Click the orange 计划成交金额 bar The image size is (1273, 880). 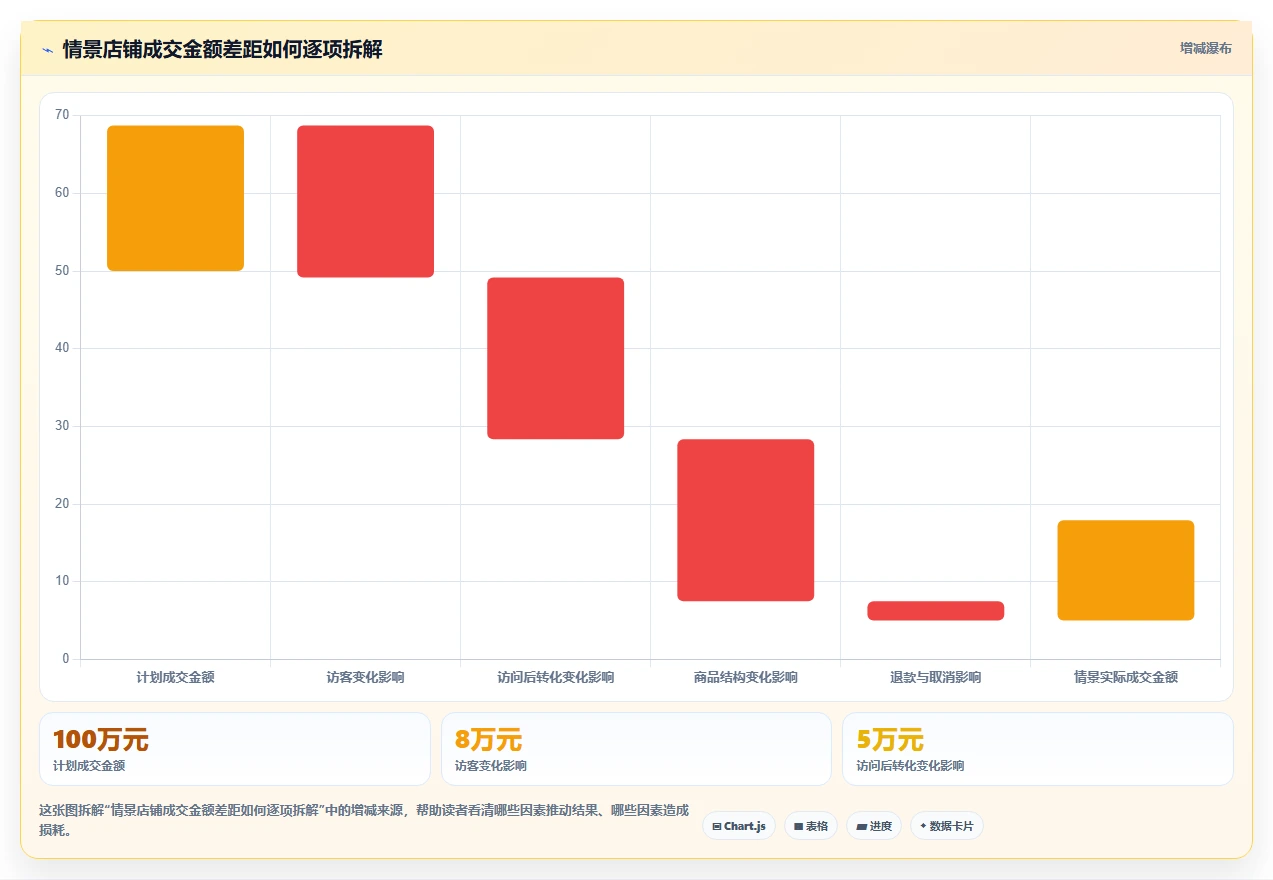pyautogui.click(x=175, y=198)
